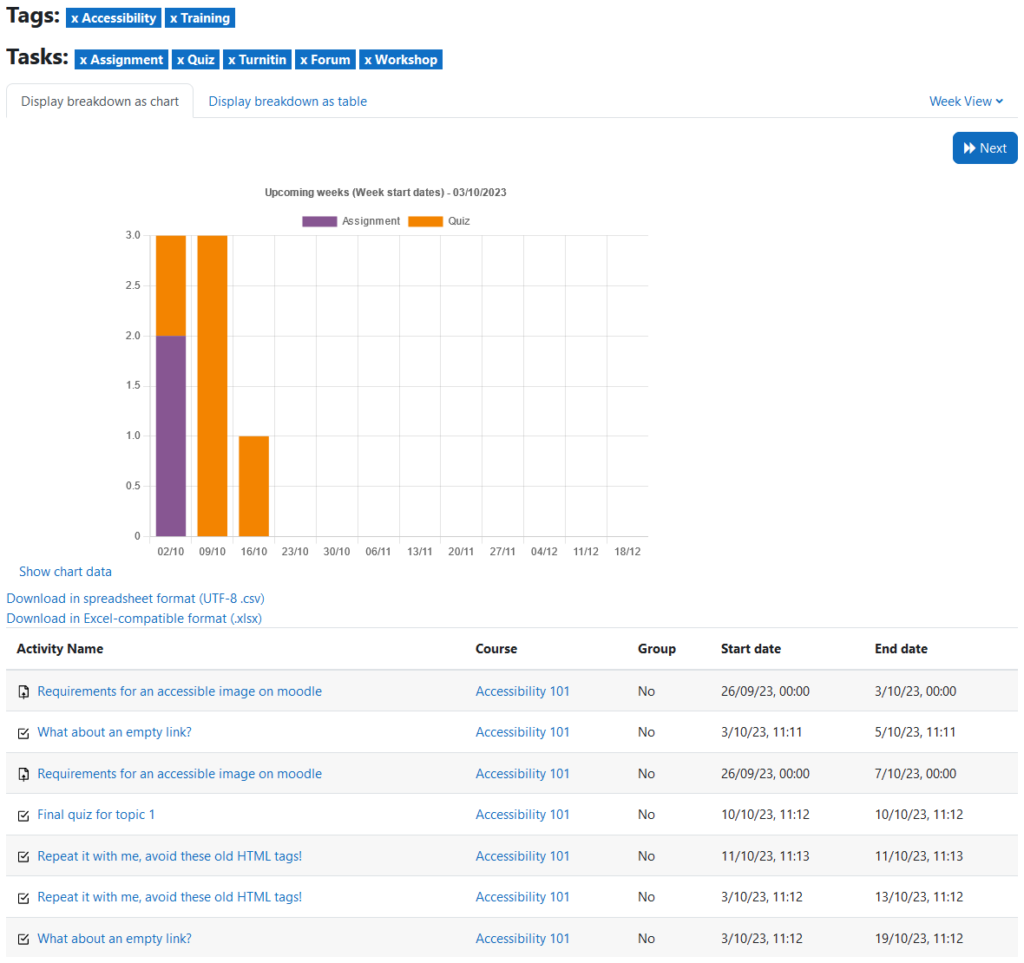The width and height of the screenshot is (1024, 963).
Task: Click the Next button
Action: (985, 148)
